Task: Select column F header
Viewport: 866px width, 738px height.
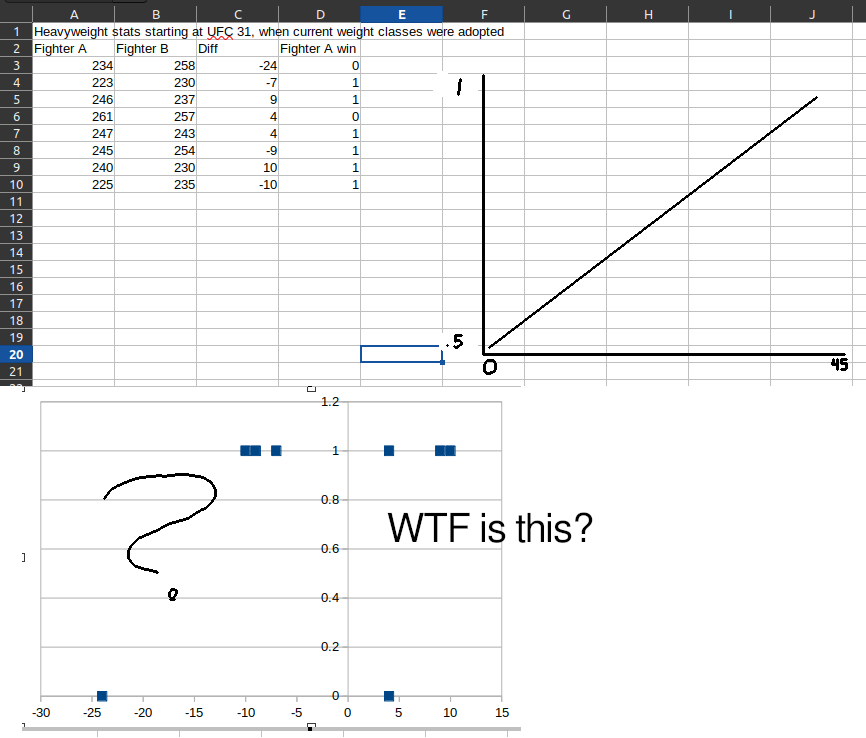Action: pos(483,14)
